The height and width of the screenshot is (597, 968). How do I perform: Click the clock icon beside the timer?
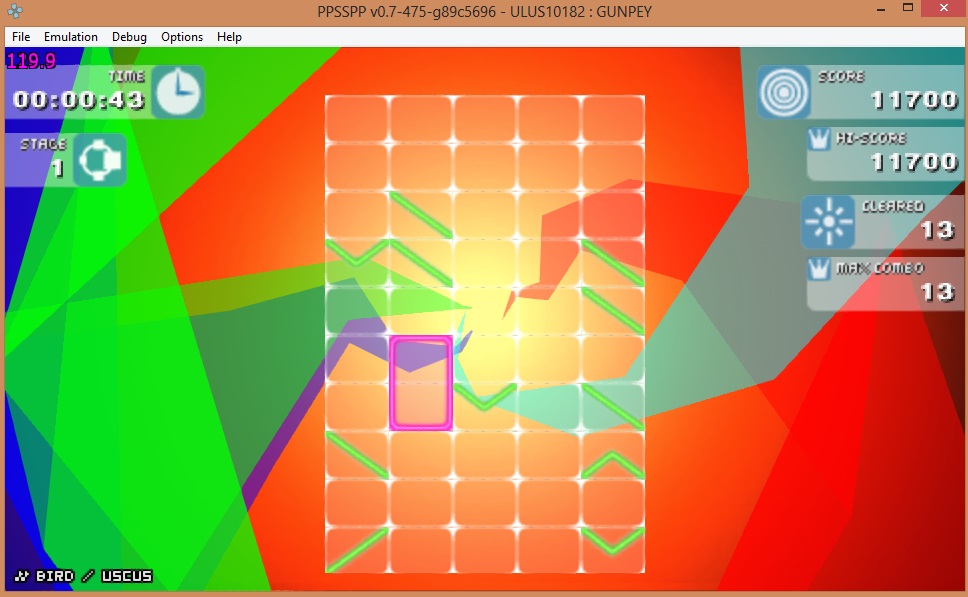coord(178,93)
